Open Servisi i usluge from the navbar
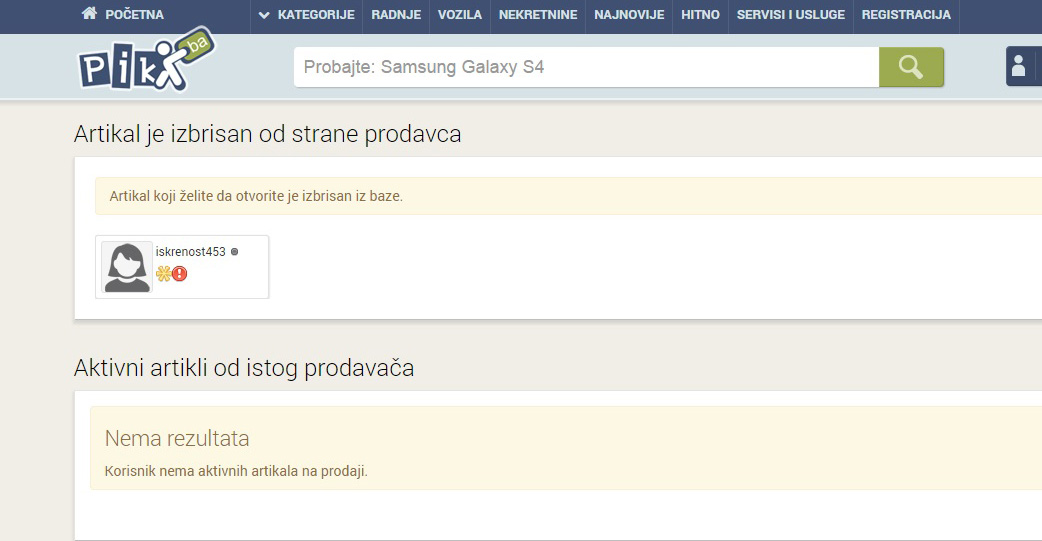 click(x=790, y=15)
